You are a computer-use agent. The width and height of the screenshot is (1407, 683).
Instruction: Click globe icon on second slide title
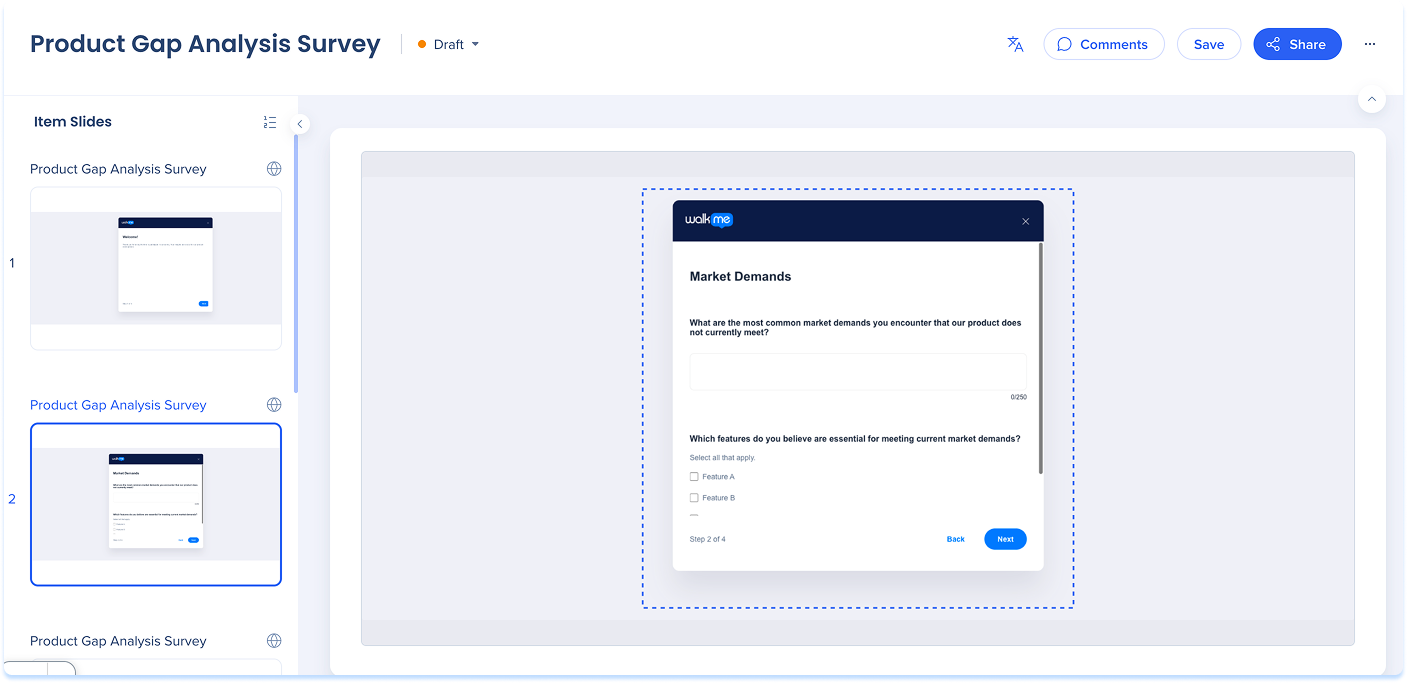(274, 405)
